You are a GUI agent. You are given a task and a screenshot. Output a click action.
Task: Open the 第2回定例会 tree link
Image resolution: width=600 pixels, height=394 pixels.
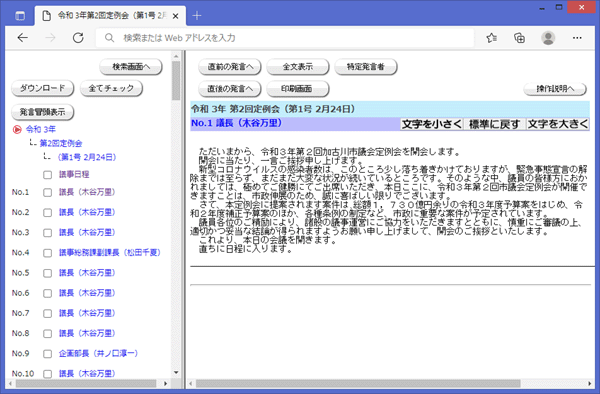tap(61, 143)
